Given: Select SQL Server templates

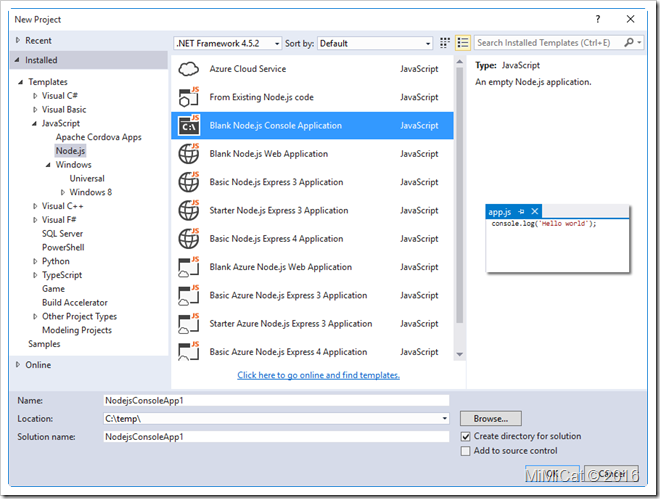Looking at the screenshot, I should click(62, 234).
